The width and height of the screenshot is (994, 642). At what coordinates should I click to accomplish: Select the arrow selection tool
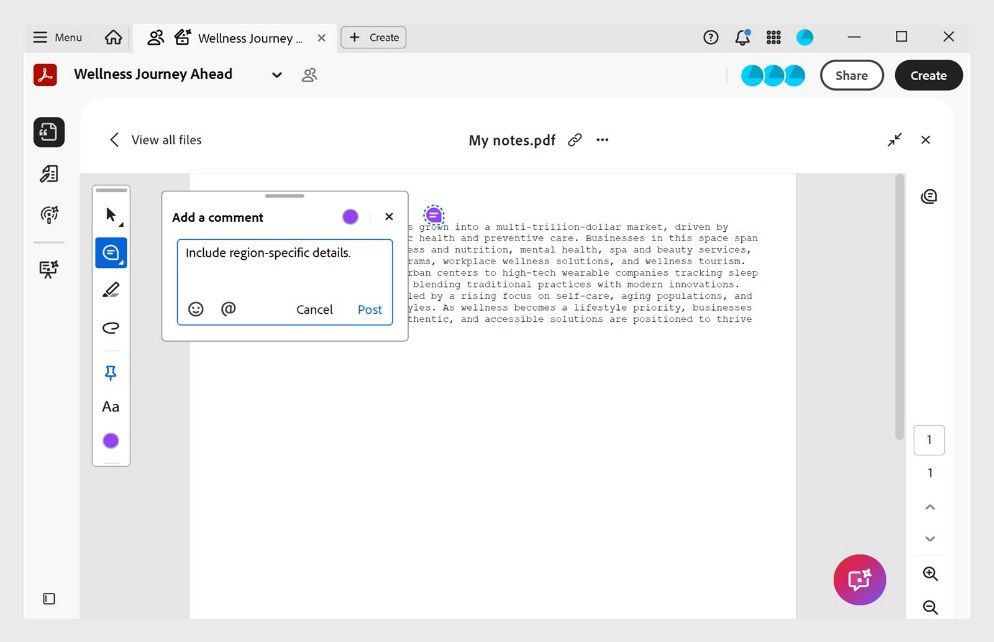pyautogui.click(x=110, y=213)
